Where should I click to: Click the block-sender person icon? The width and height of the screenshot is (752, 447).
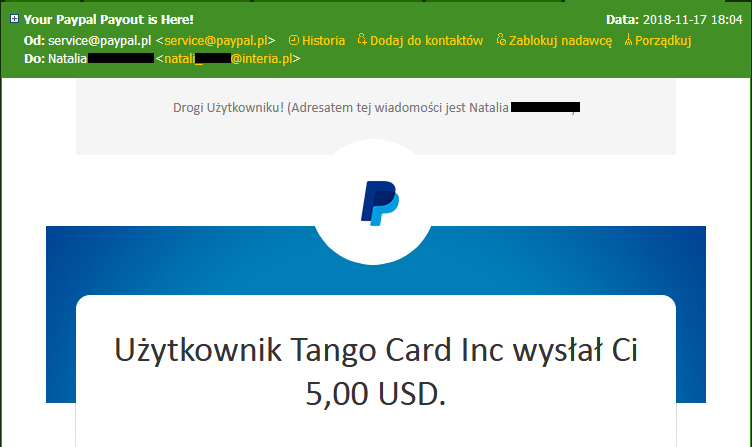pyautogui.click(x=501, y=39)
